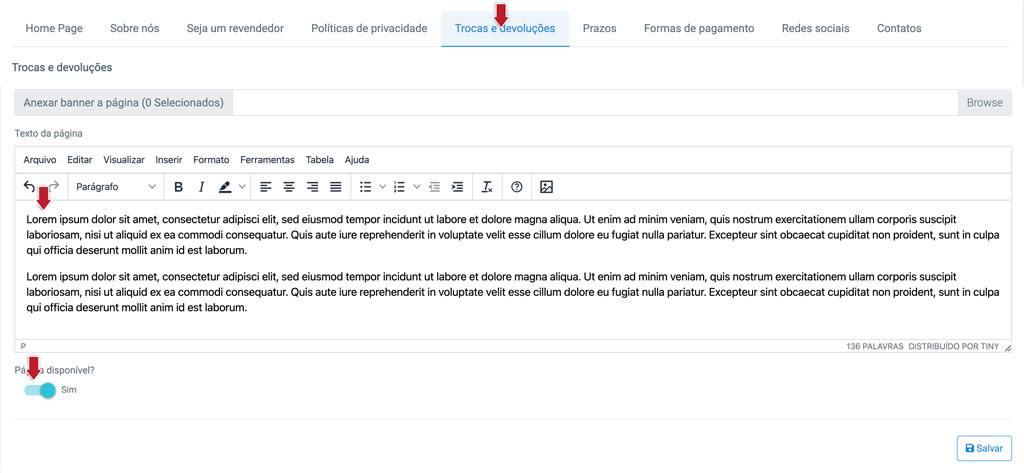
Task: Switch to the Prazos tab
Action: pos(600,29)
